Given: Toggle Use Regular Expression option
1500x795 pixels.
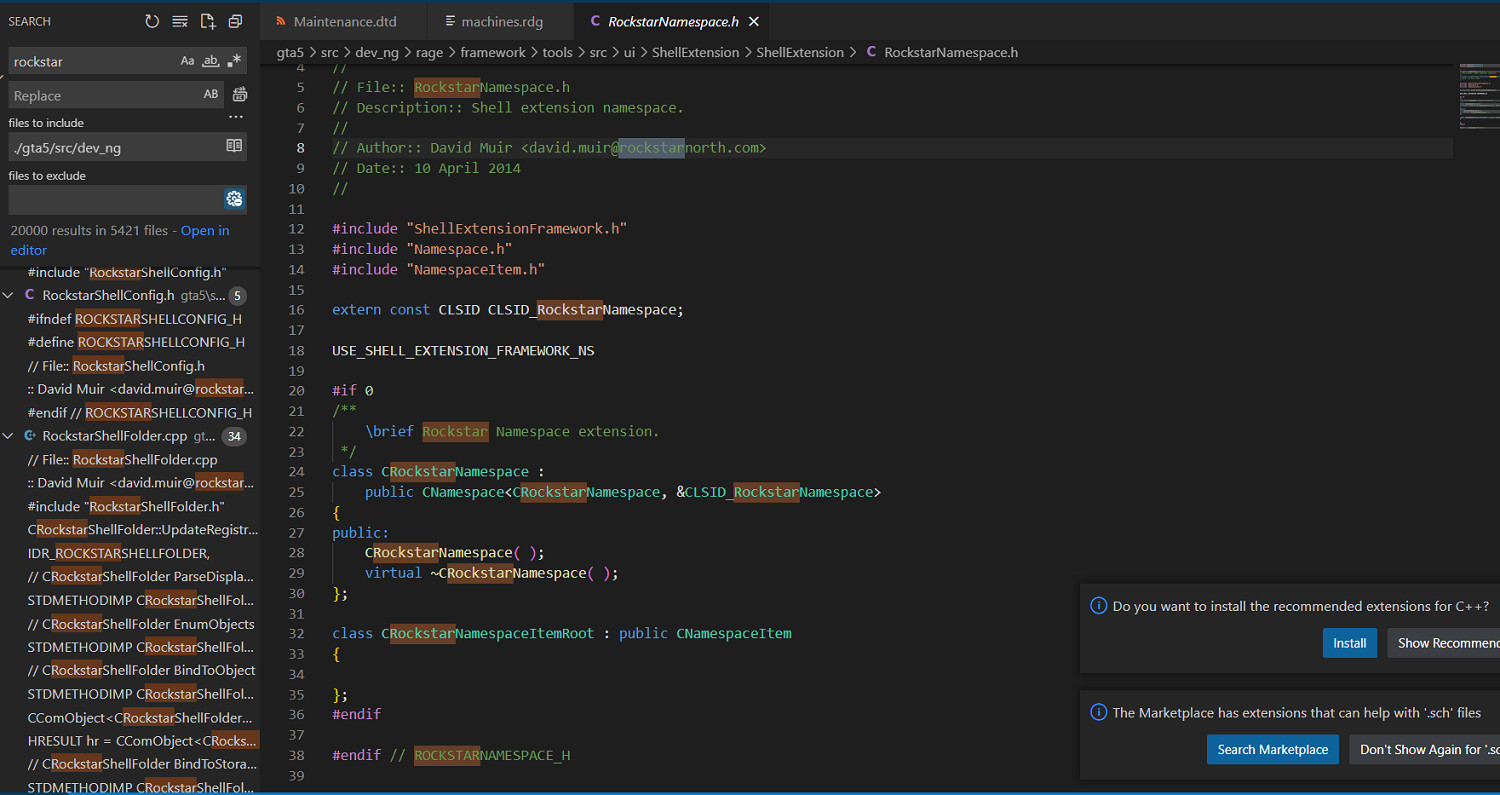Looking at the screenshot, I should coord(234,61).
